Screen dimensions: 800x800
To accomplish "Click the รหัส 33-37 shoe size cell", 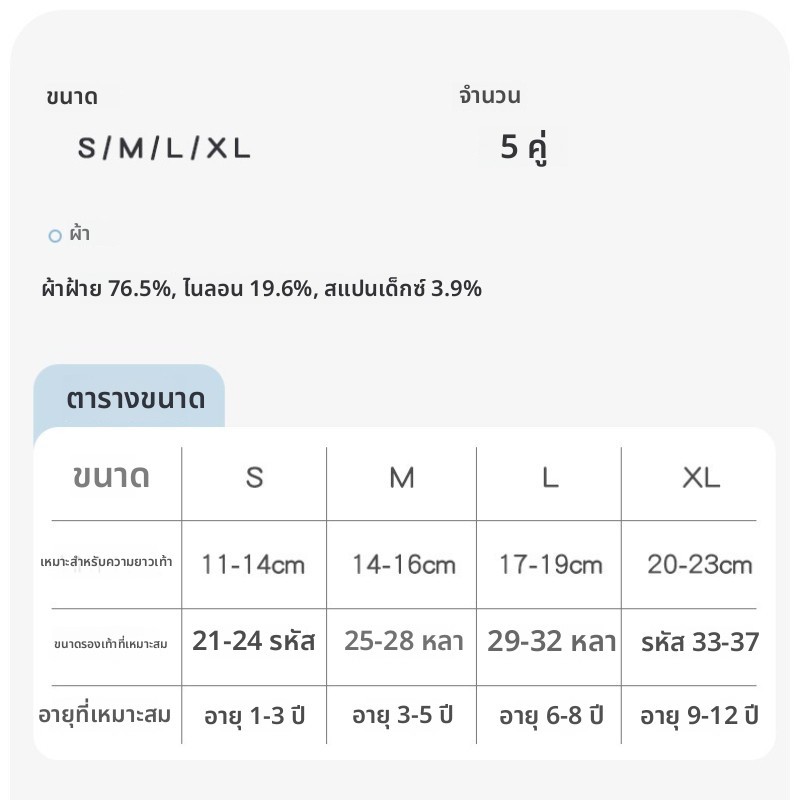I will point(700,642).
